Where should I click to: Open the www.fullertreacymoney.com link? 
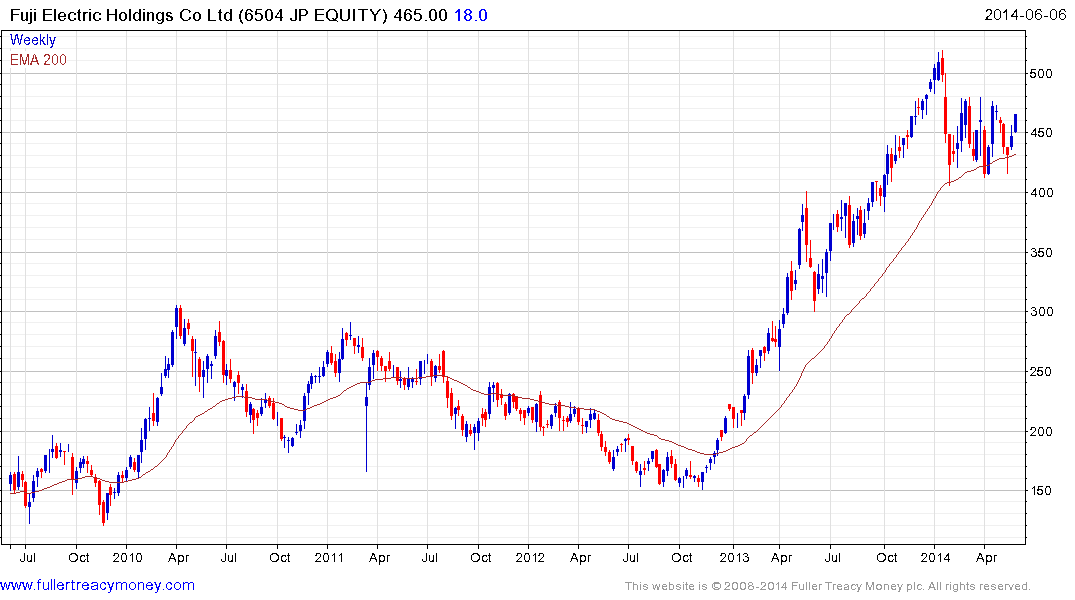coord(97,585)
